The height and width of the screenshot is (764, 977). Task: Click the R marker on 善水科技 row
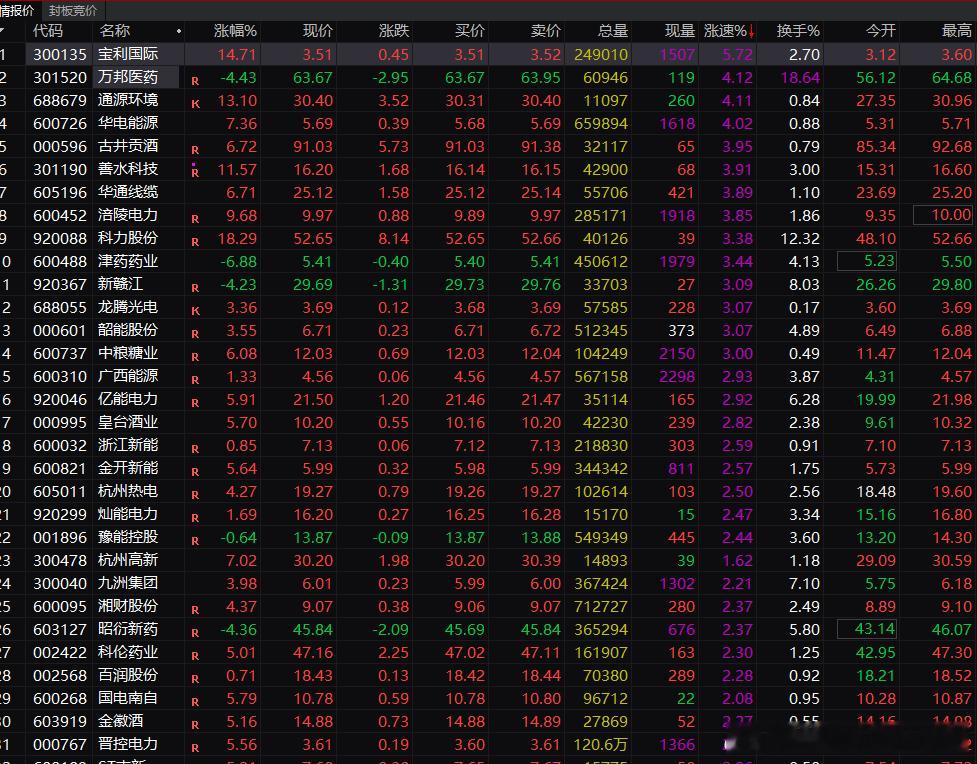point(195,173)
